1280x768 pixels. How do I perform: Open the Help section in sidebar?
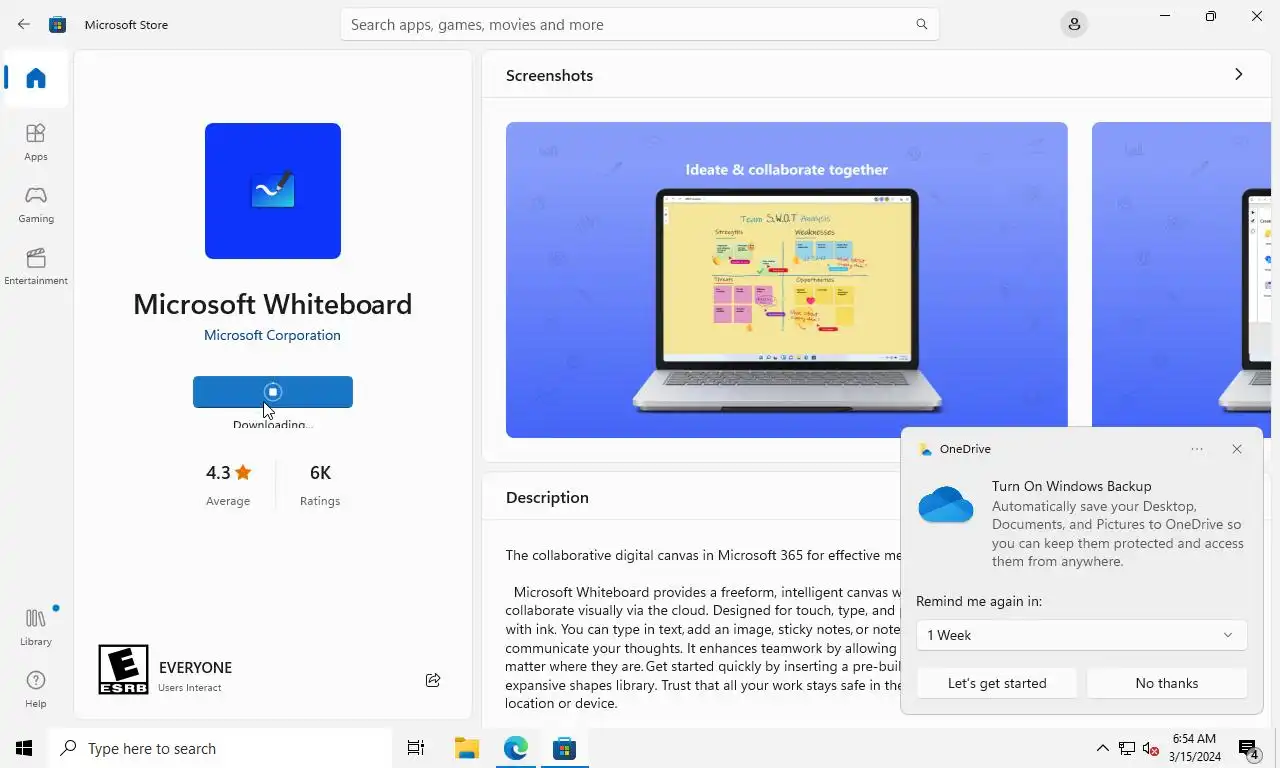click(36, 689)
